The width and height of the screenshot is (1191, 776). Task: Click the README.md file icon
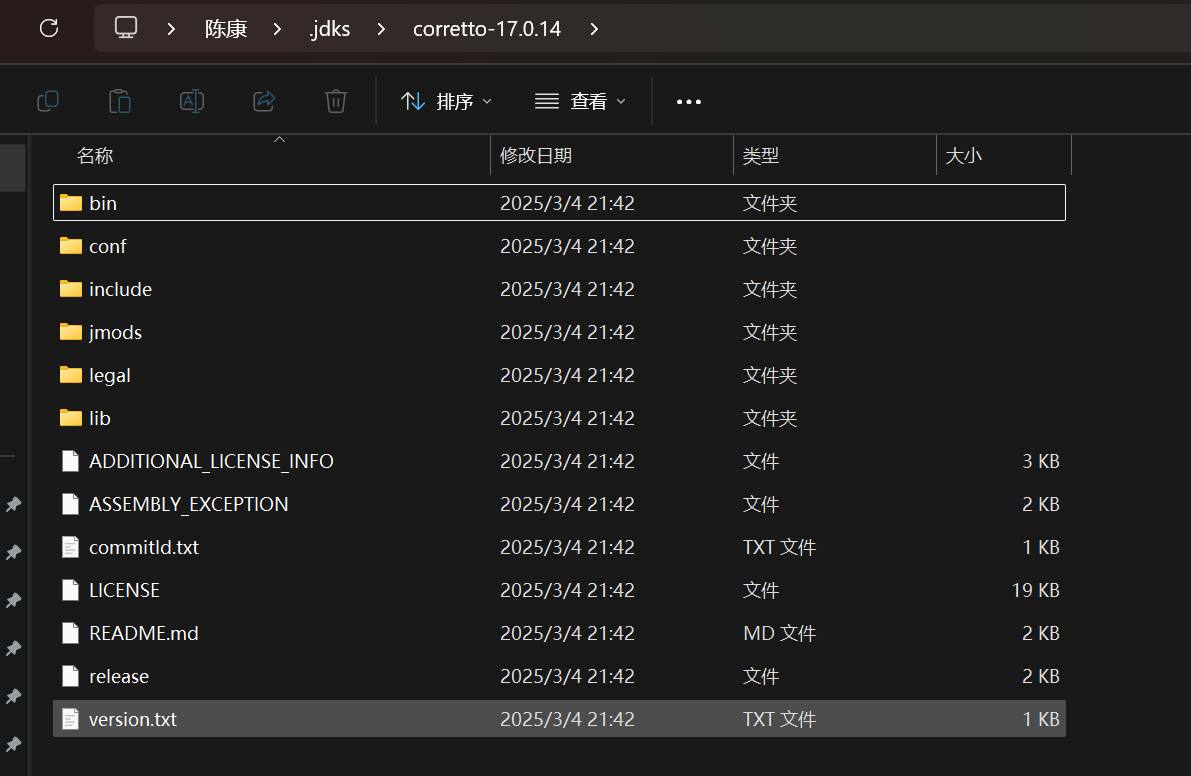coord(71,633)
